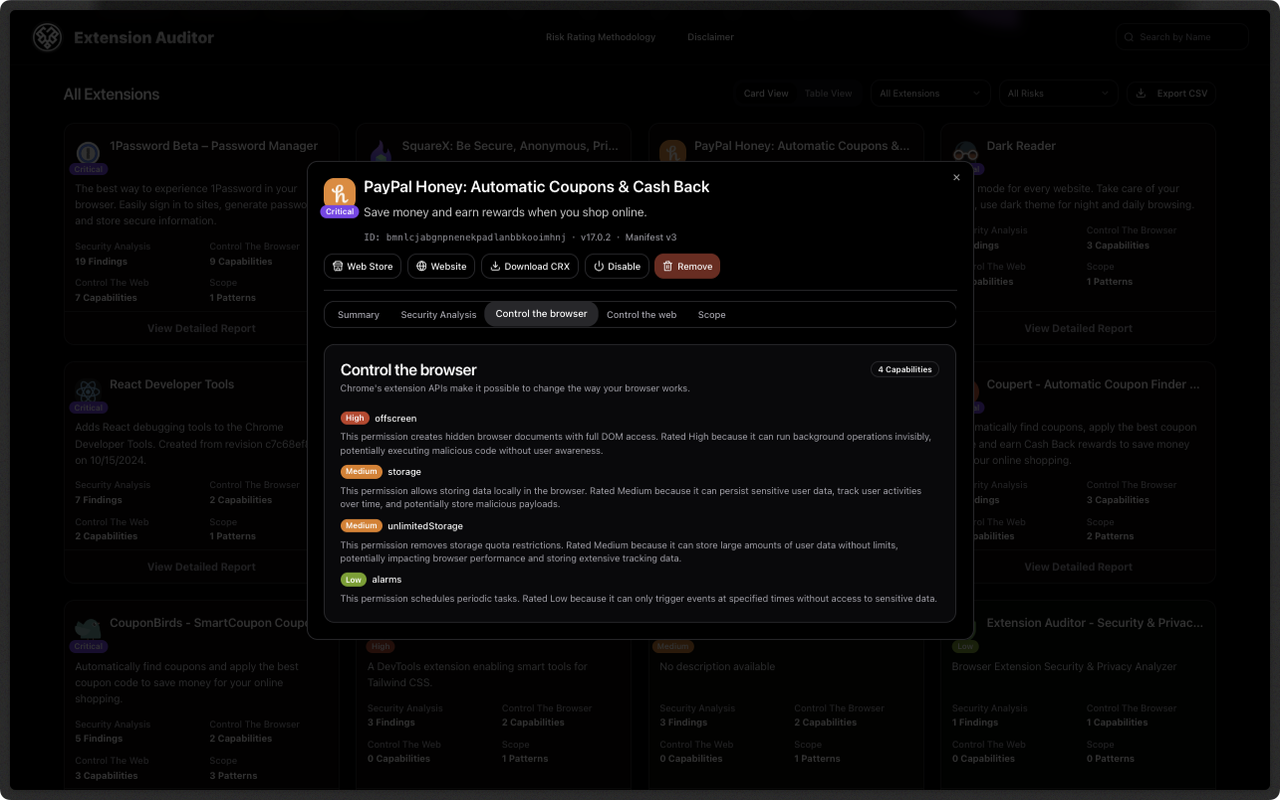The height and width of the screenshot is (800, 1280).
Task: Click the 4 Capabilities badge
Action: coord(905,369)
